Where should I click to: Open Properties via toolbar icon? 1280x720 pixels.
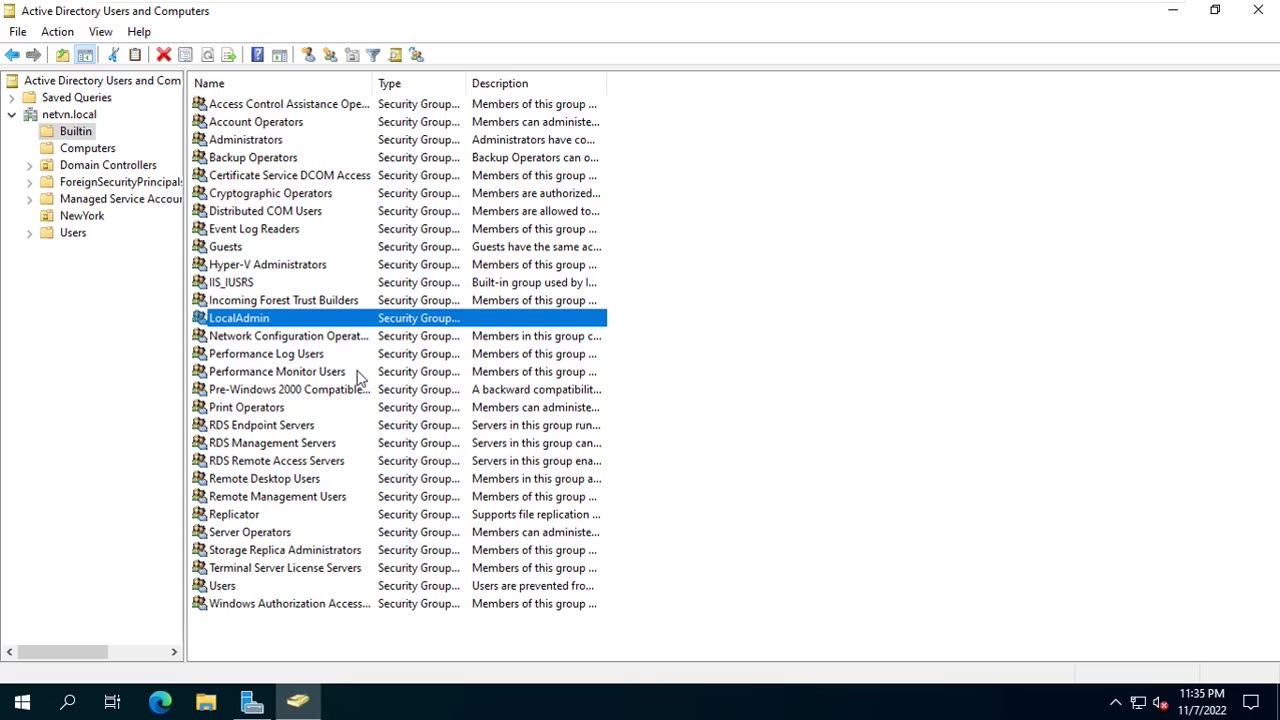pos(185,55)
